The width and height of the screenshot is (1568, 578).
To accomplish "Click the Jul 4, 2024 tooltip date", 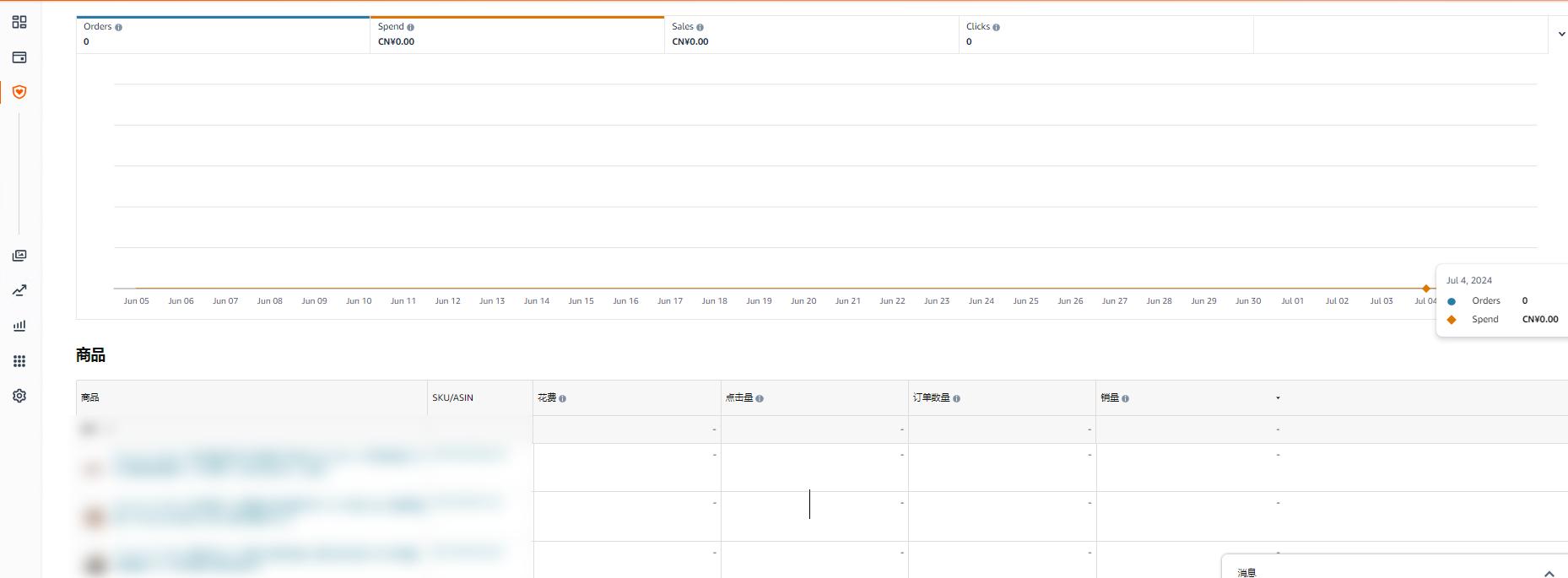I will [x=1469, y=281].
